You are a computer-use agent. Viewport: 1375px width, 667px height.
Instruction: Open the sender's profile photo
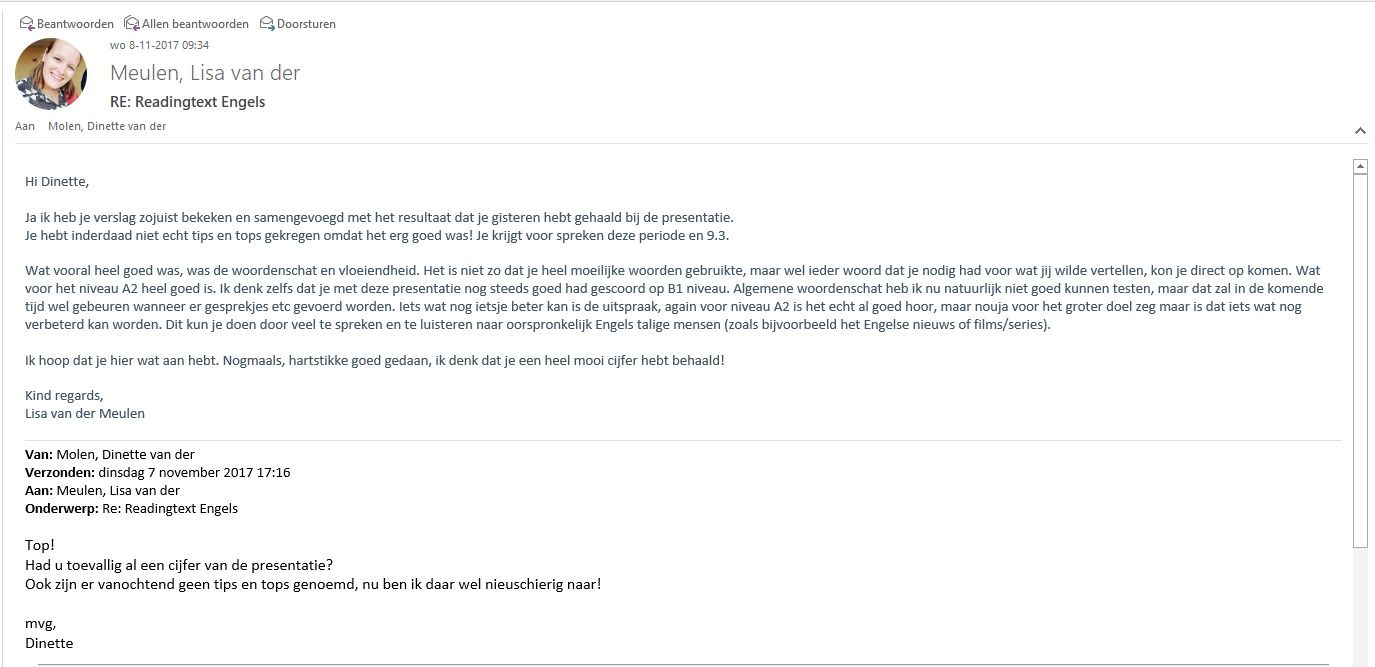[51, 74]
